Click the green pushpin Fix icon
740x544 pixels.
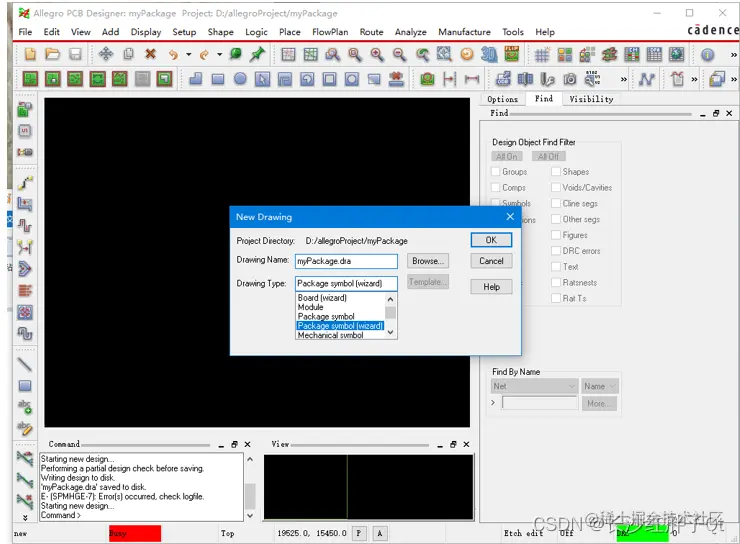pos(258,54)
